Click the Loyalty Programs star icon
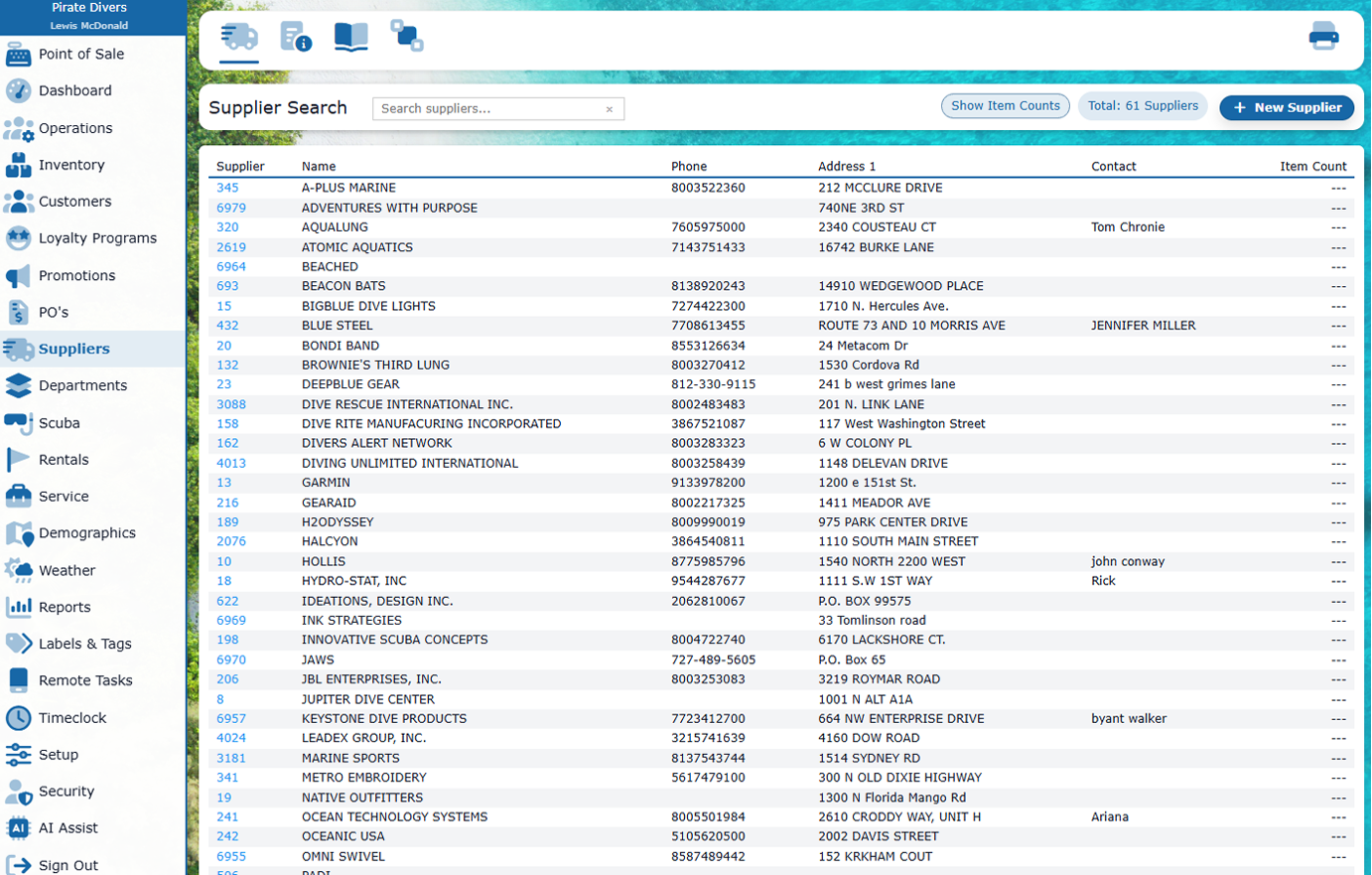 tap(18, 238)
